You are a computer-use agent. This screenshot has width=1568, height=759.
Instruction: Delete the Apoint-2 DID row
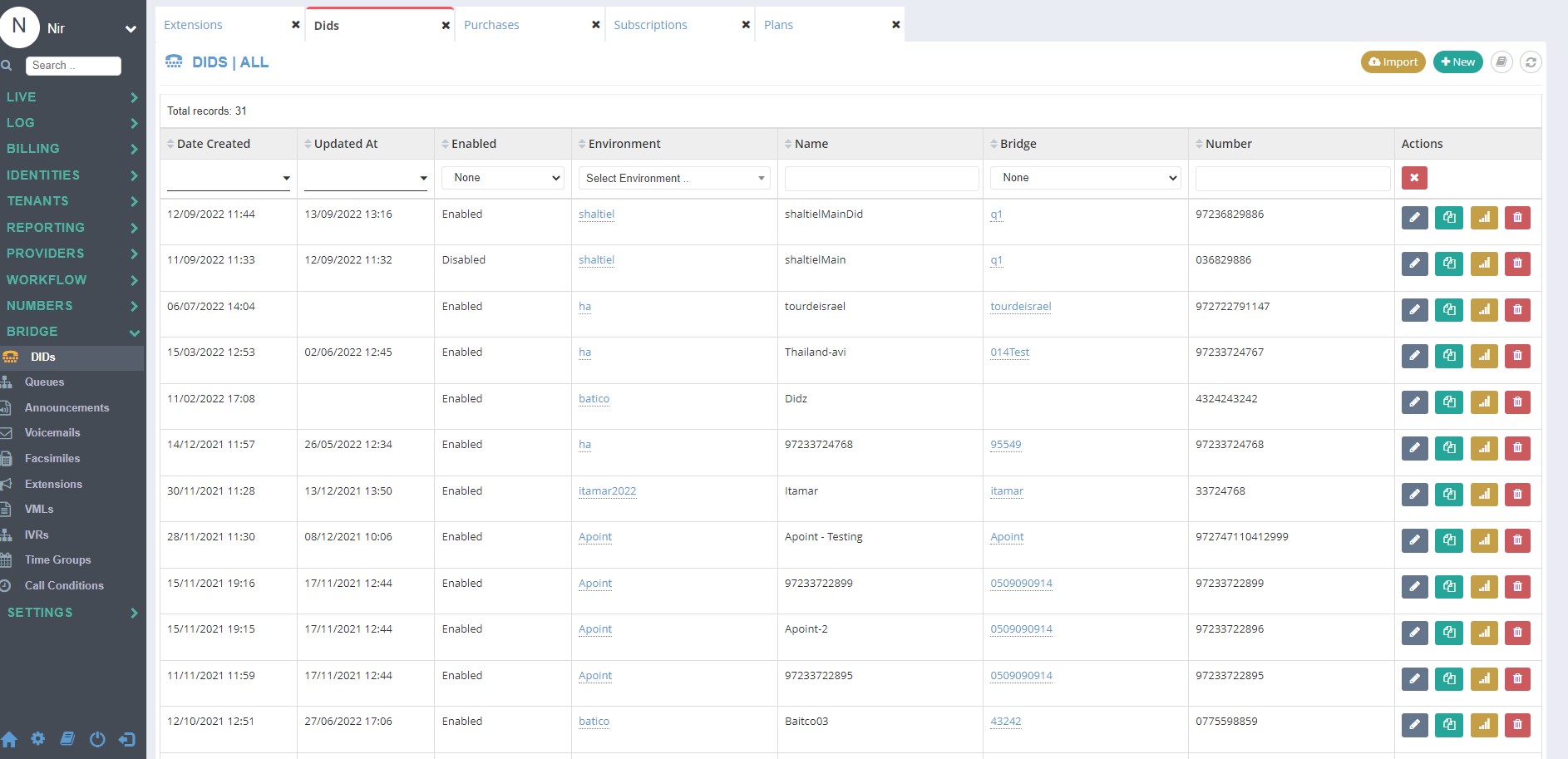[1517, 633]
